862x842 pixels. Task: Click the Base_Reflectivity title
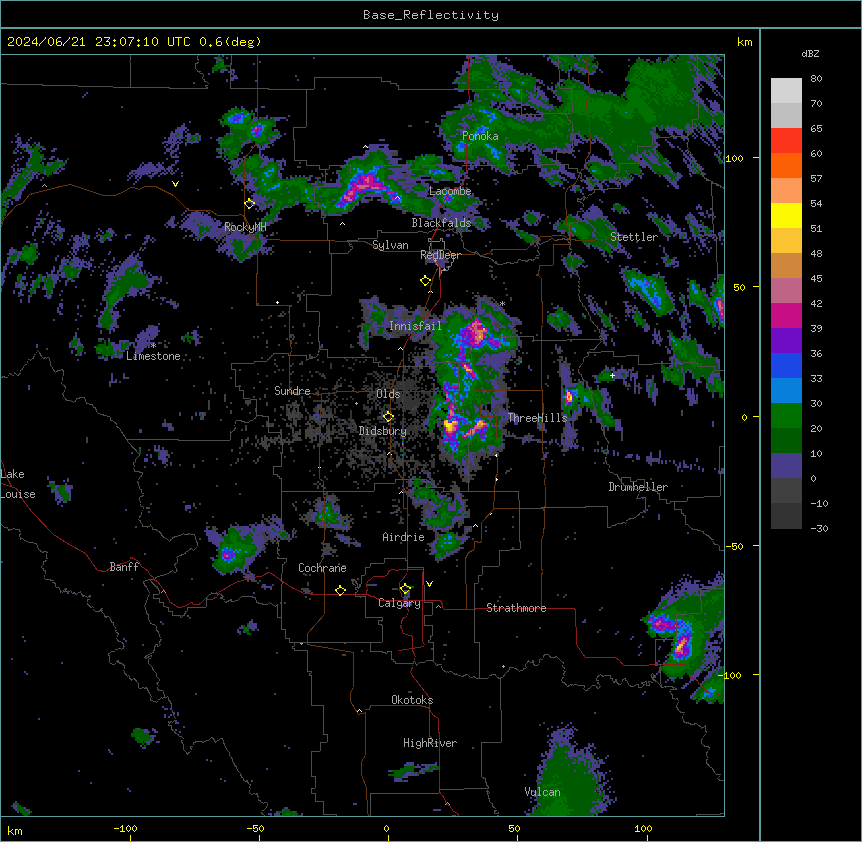(x=431, y=15)
